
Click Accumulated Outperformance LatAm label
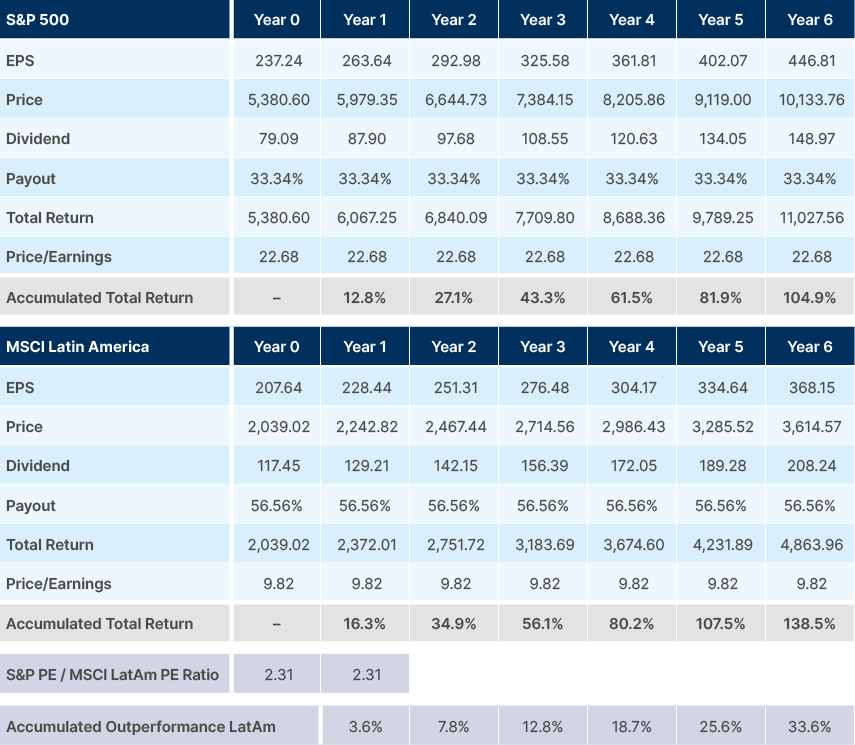[141, 726]
